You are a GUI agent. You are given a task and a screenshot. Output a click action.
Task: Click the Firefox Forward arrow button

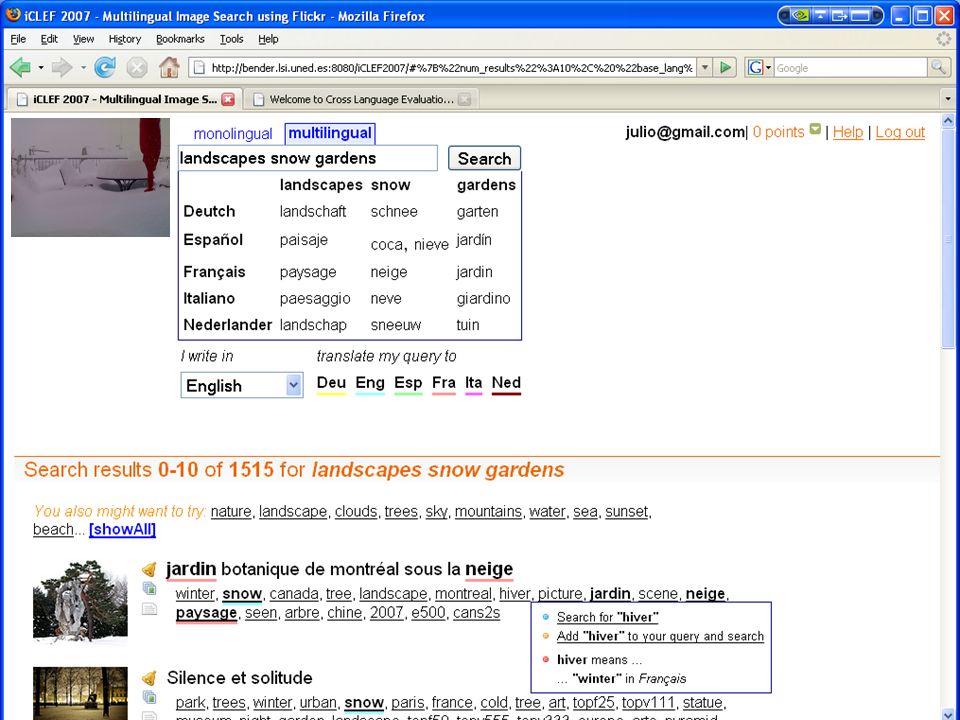pos(61,67)
